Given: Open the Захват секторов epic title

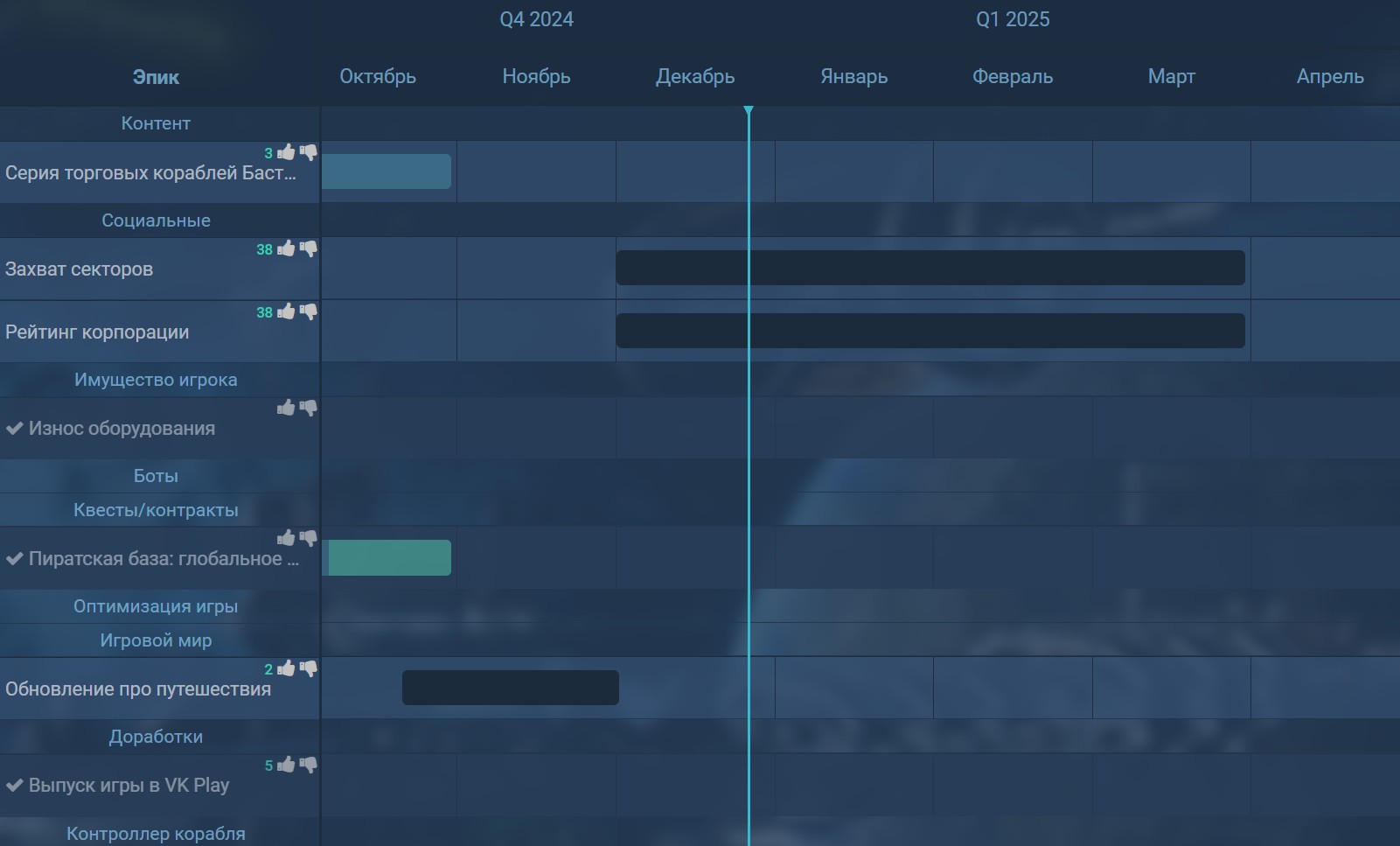Looking at the screenshot, I should click(79, 269).
